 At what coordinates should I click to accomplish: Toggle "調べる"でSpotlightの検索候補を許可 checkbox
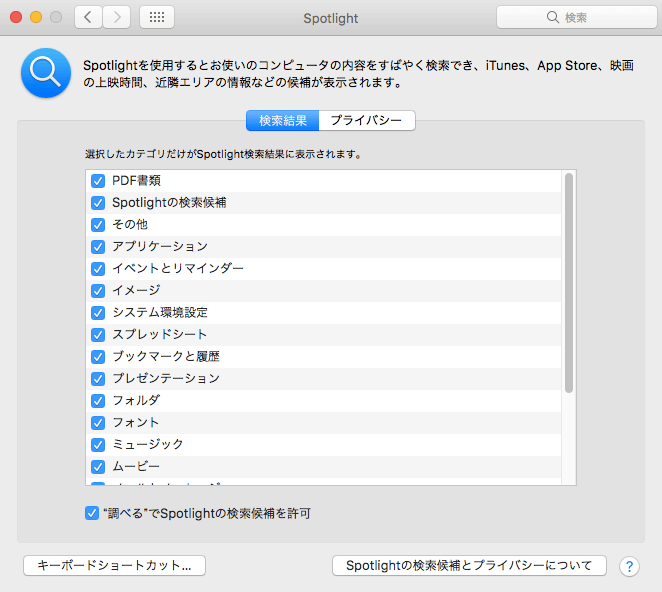pyautogui.click(x=92, y=513)
